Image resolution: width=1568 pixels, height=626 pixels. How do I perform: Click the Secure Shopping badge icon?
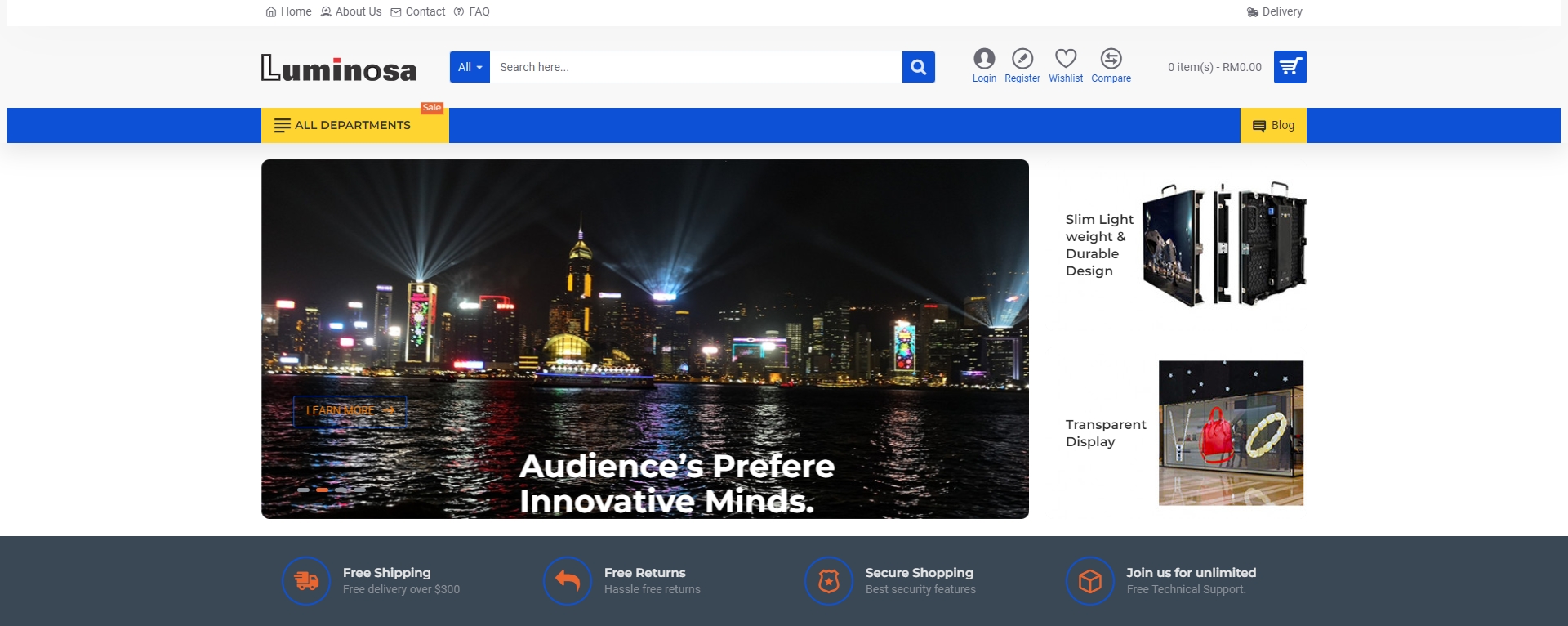[x=829, y=581]
